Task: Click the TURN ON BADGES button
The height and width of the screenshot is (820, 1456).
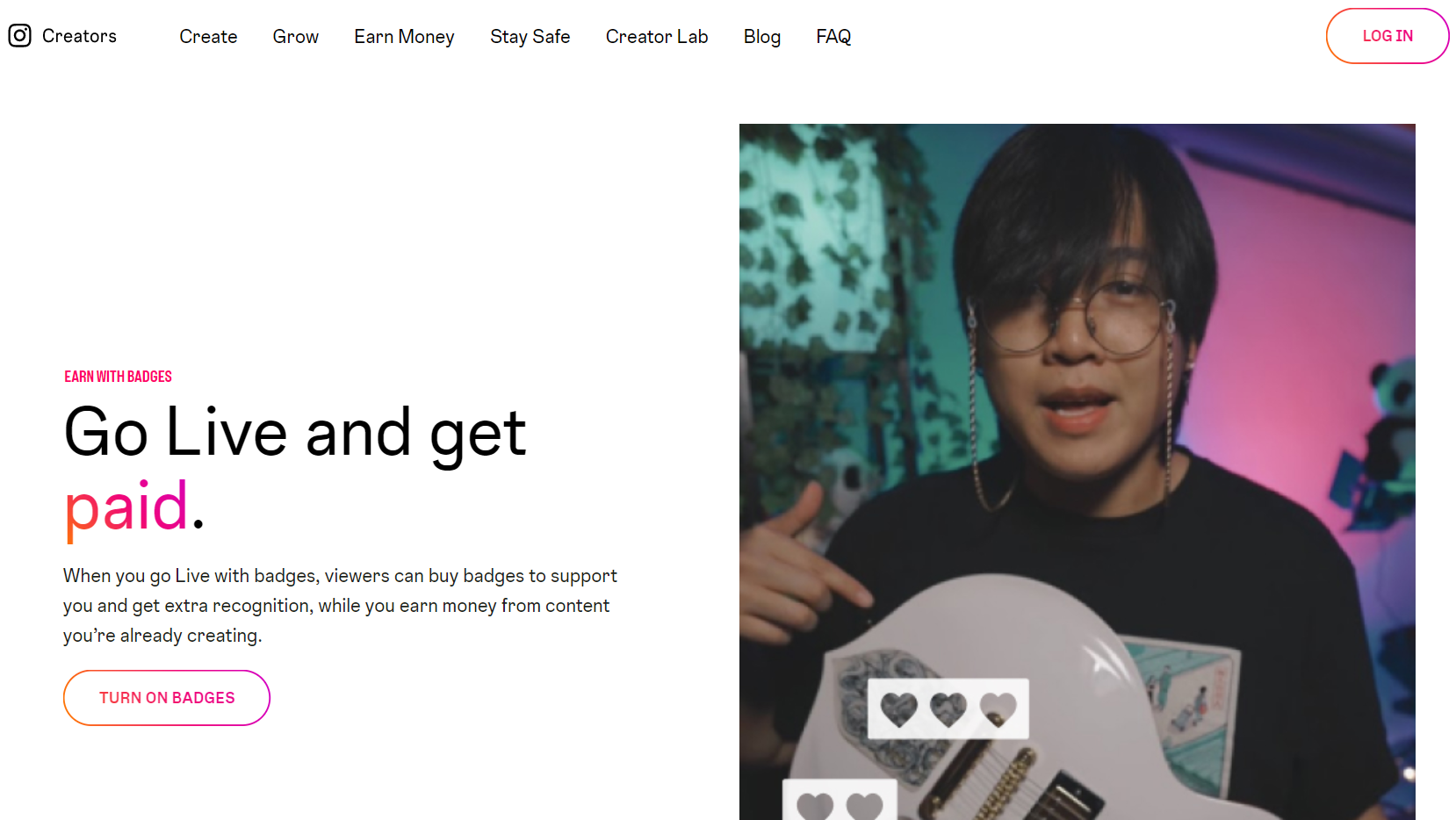Action: (167, 698)
